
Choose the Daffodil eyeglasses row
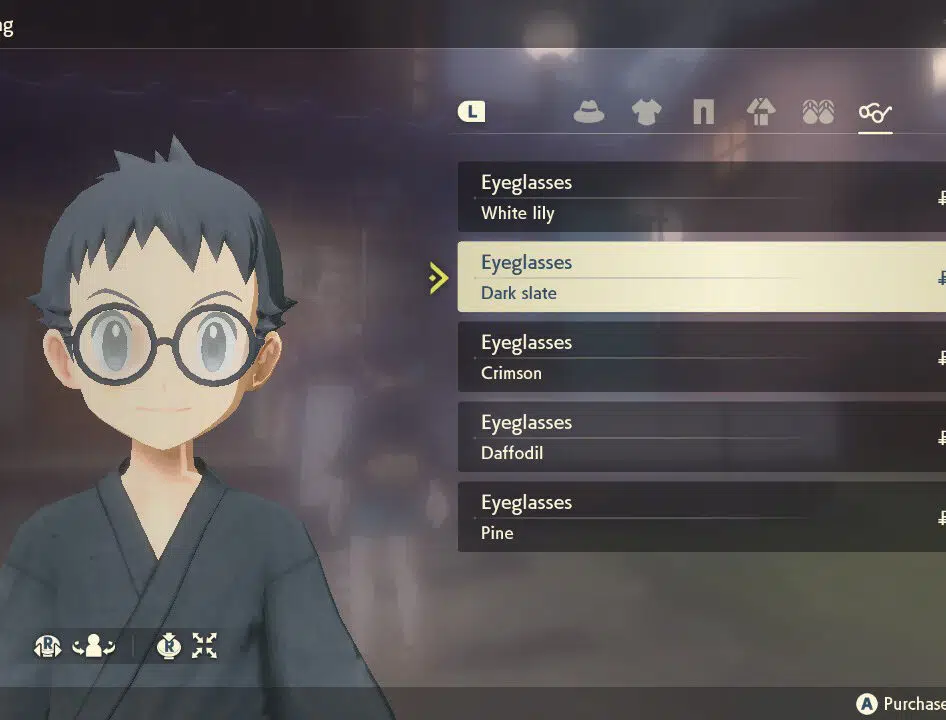(702, 437)
